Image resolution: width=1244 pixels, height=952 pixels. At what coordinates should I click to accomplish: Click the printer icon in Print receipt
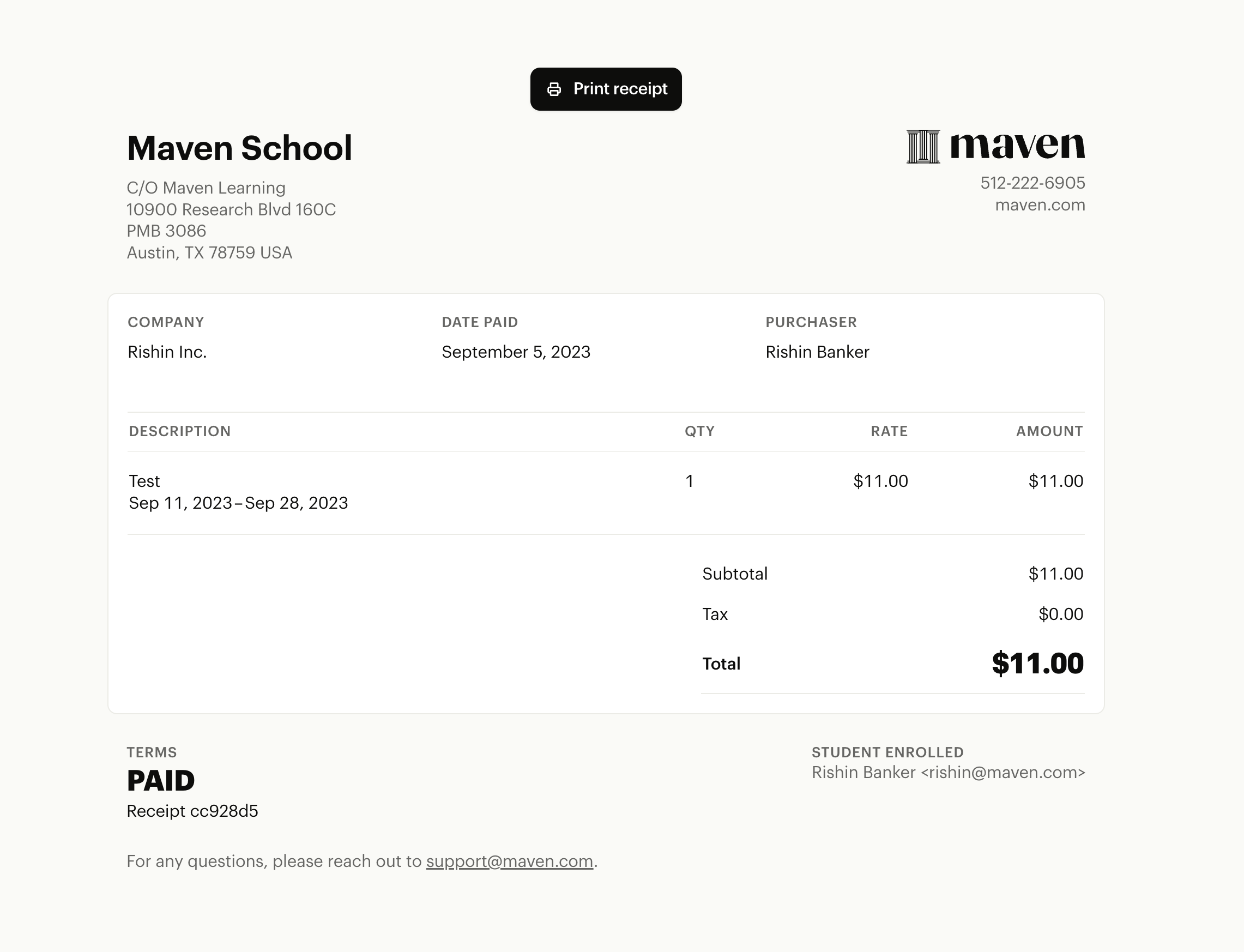554,89
